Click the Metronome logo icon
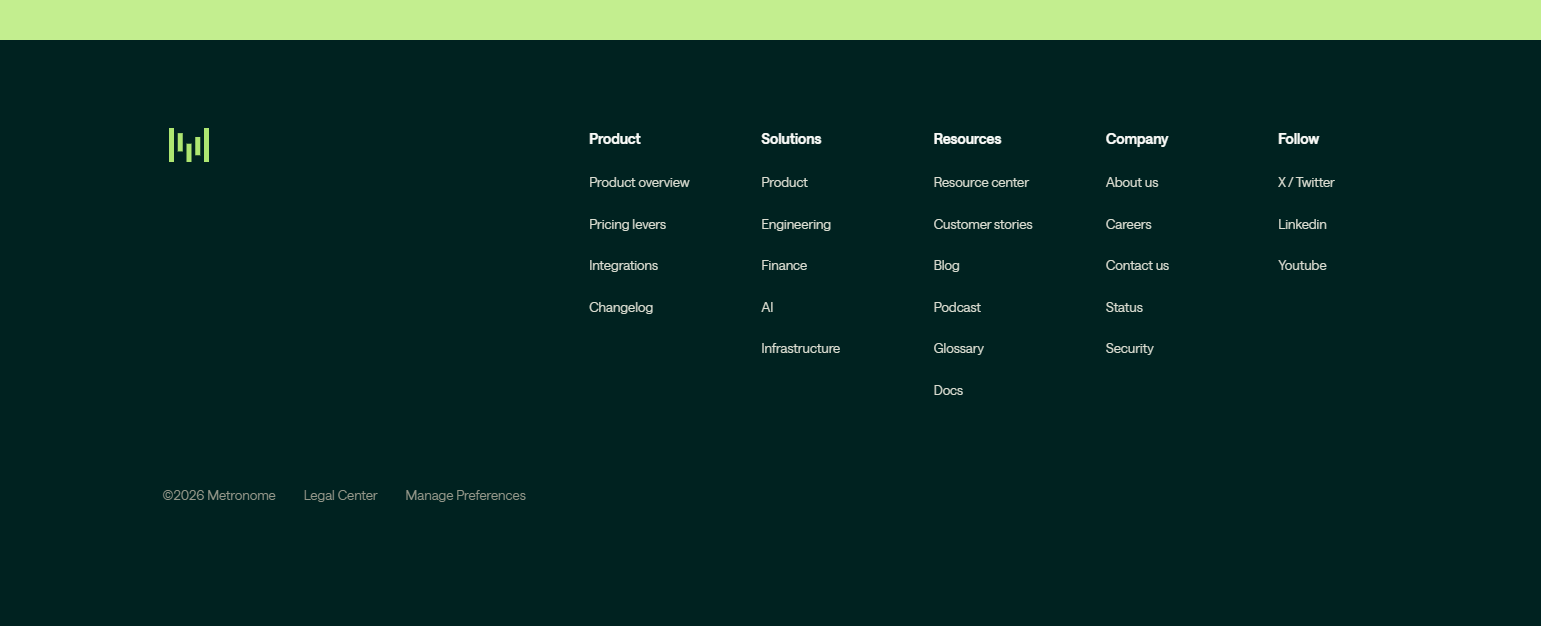This screenshot has height=626, width=1541. [x=189, y=144]
